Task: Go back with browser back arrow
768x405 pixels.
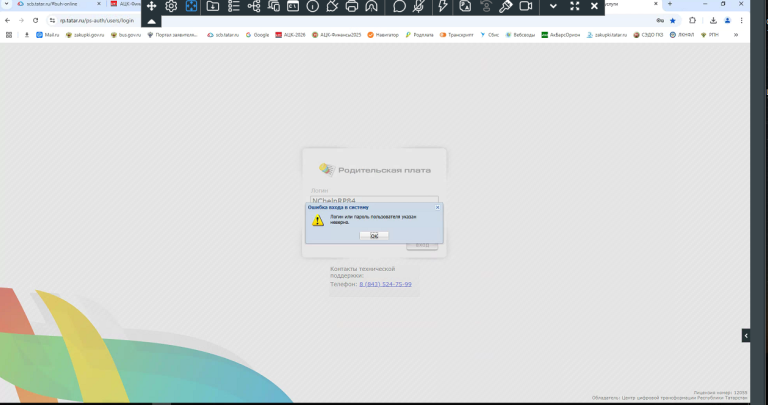Action: (x=7, y=21)
